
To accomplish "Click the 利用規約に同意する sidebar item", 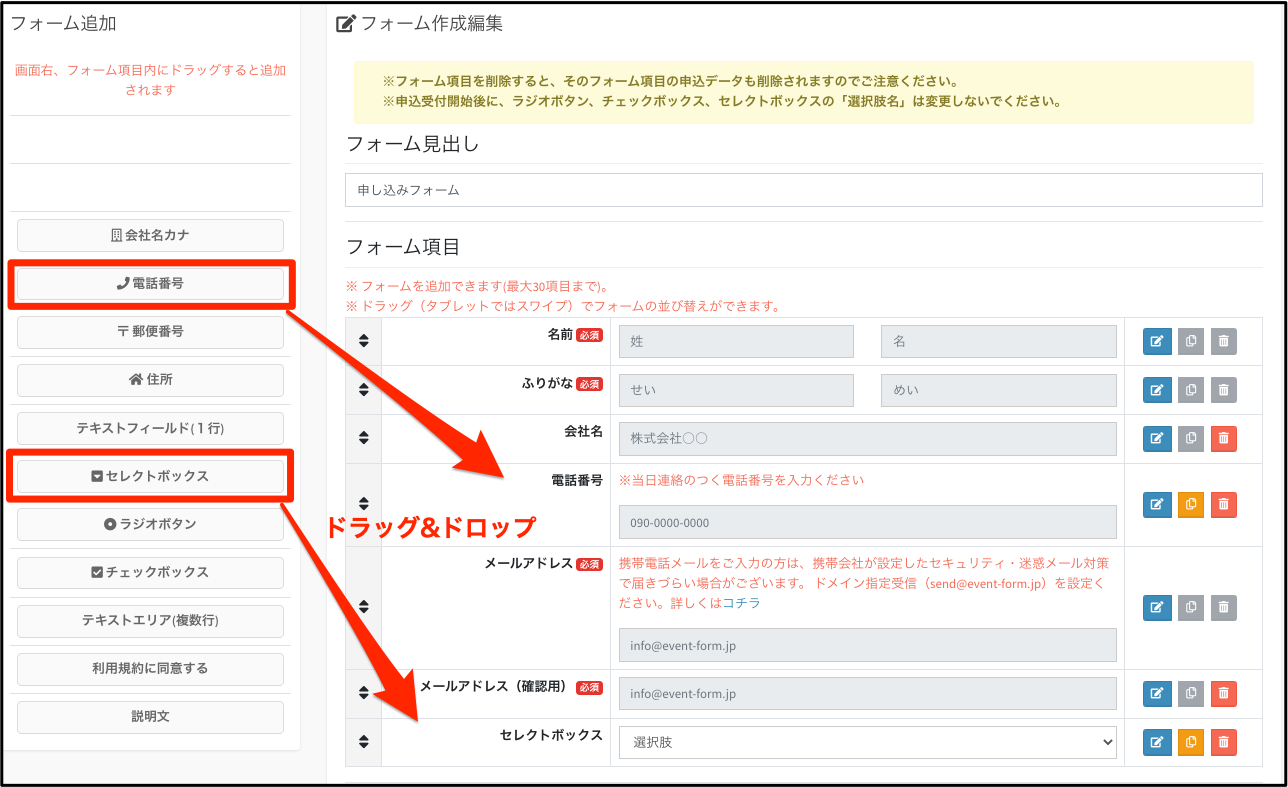I will pyautogui.click(x=150, y=669).
